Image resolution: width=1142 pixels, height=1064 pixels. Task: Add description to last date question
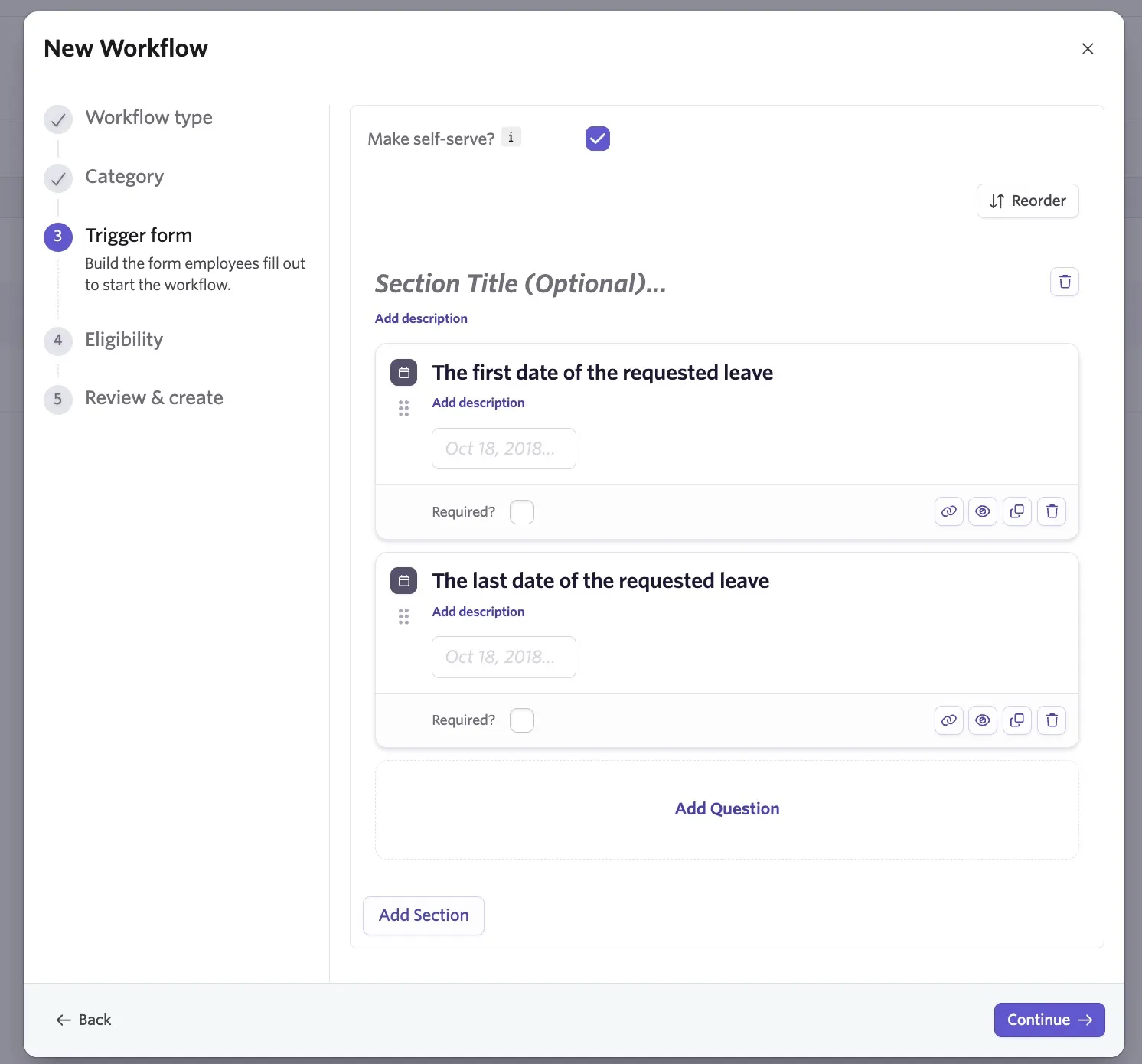pyautogui.click(x=478, y=612)
